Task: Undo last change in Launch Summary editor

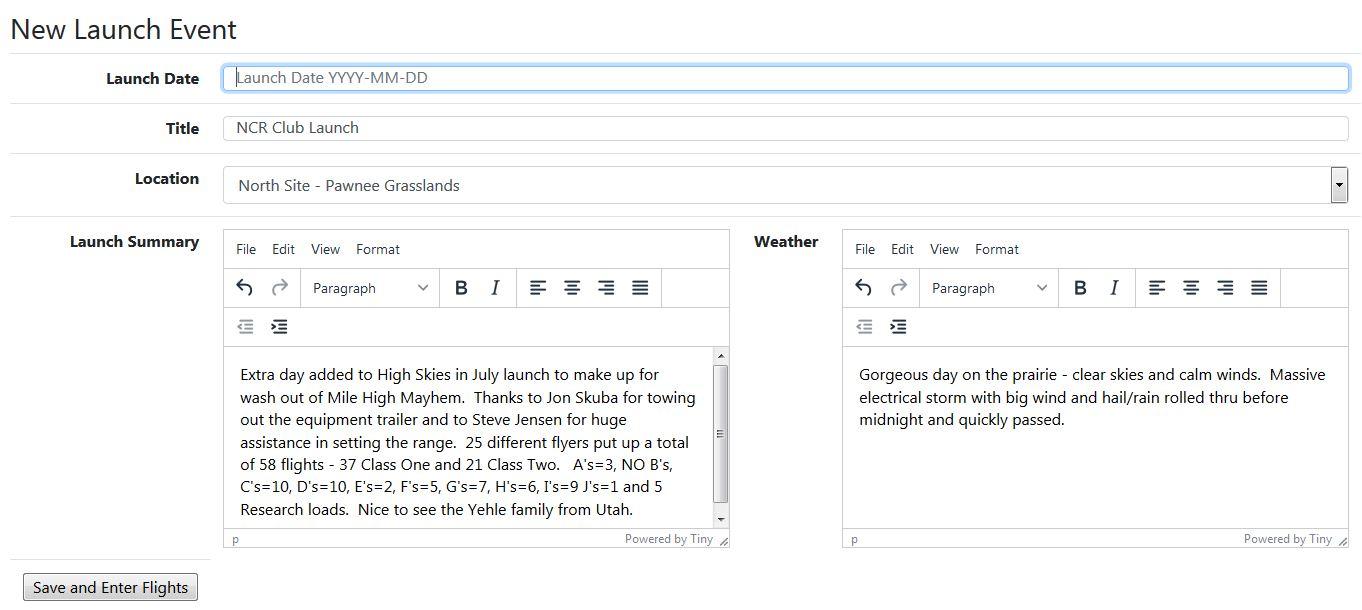Action: (244, 288)
